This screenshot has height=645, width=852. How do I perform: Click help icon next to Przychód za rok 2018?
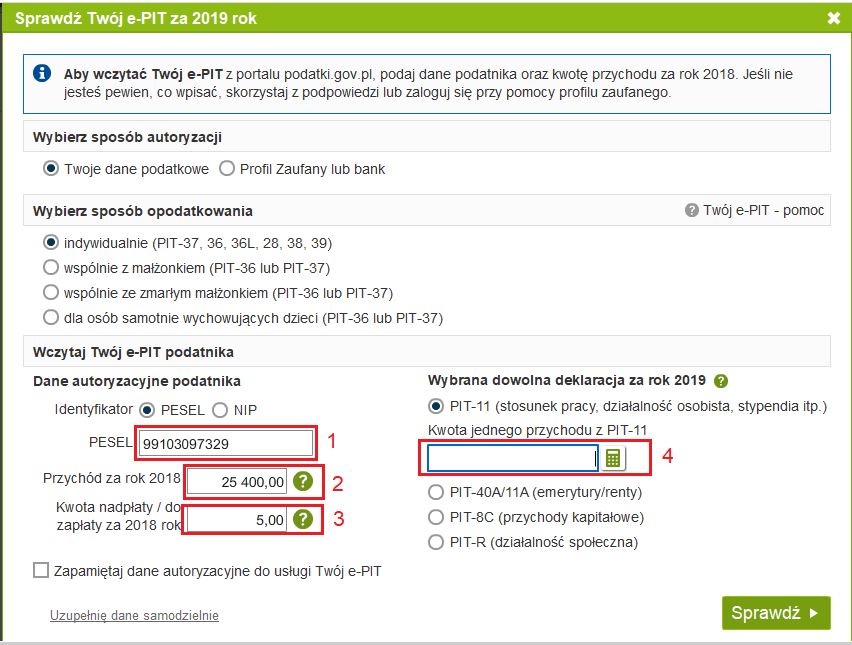[x=304, y=481]
